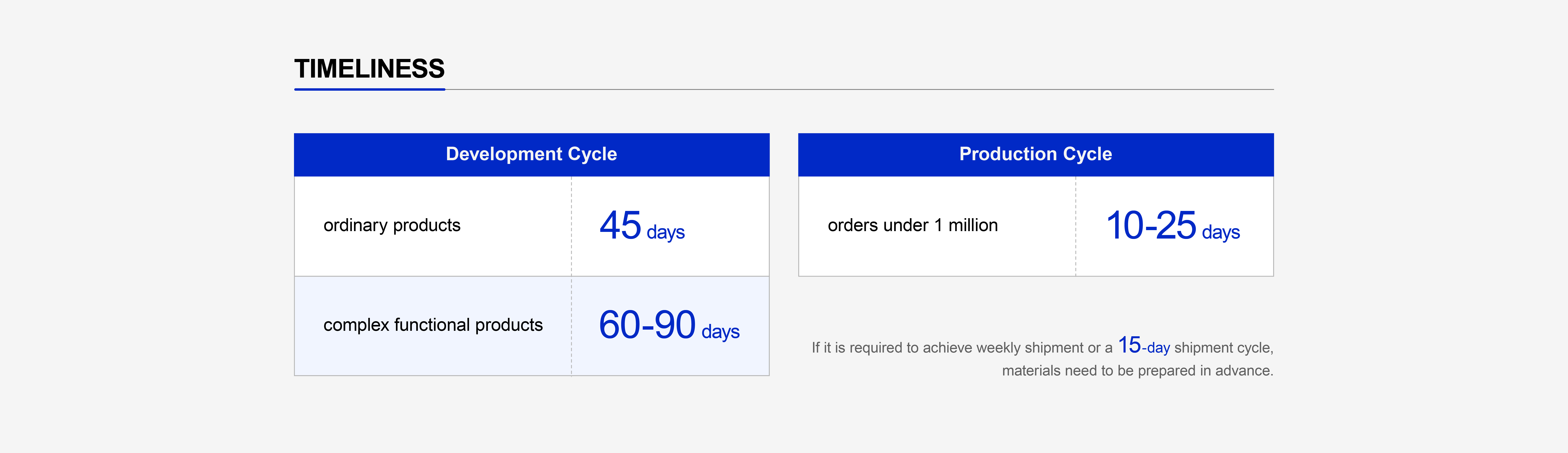The height and width of the screenshot is (453, 1568).
Task: Click the complex functional products label
Action: tap(433, 325)
